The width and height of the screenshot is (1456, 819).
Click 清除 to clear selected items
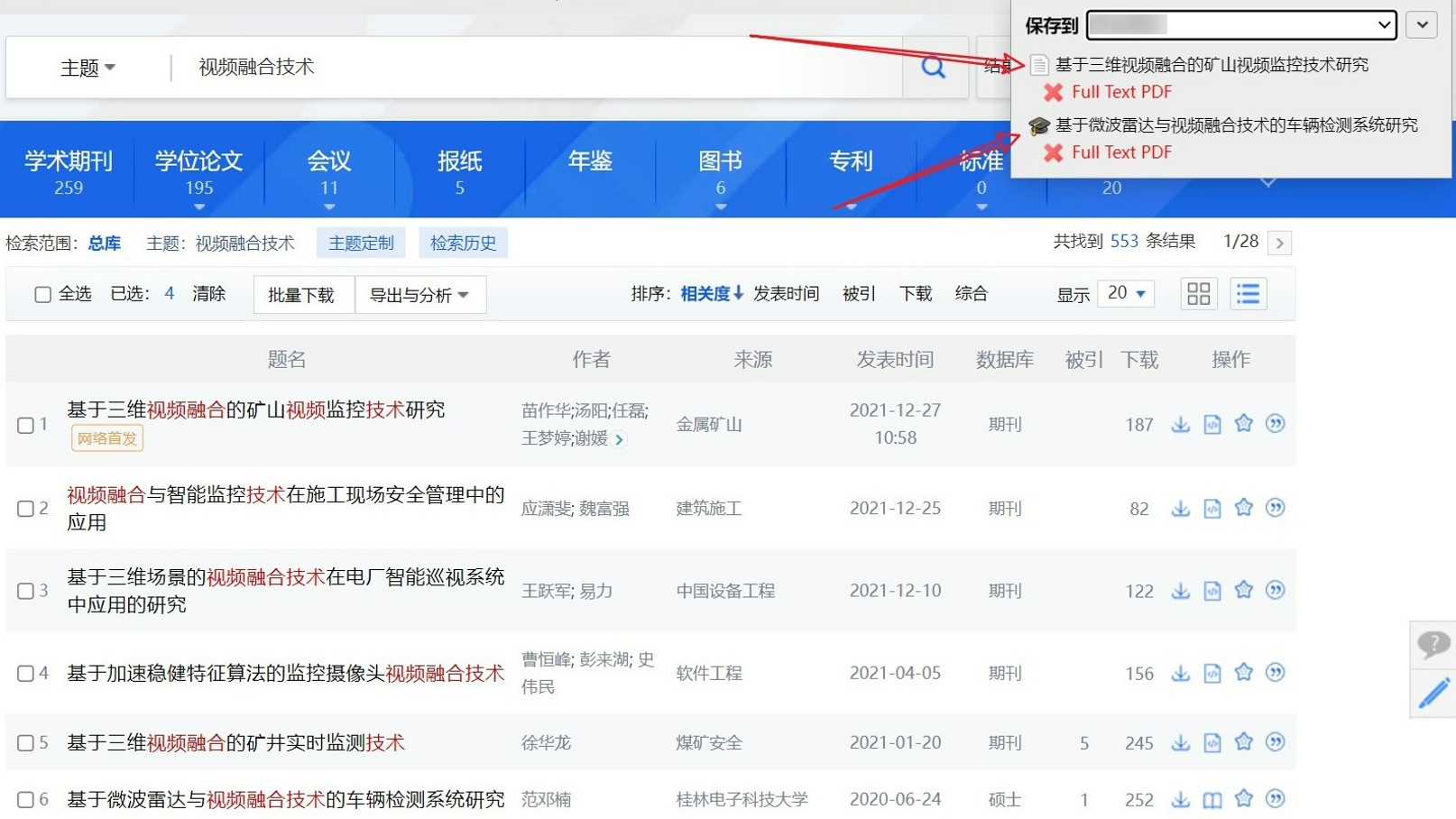[x=209, y=293]
